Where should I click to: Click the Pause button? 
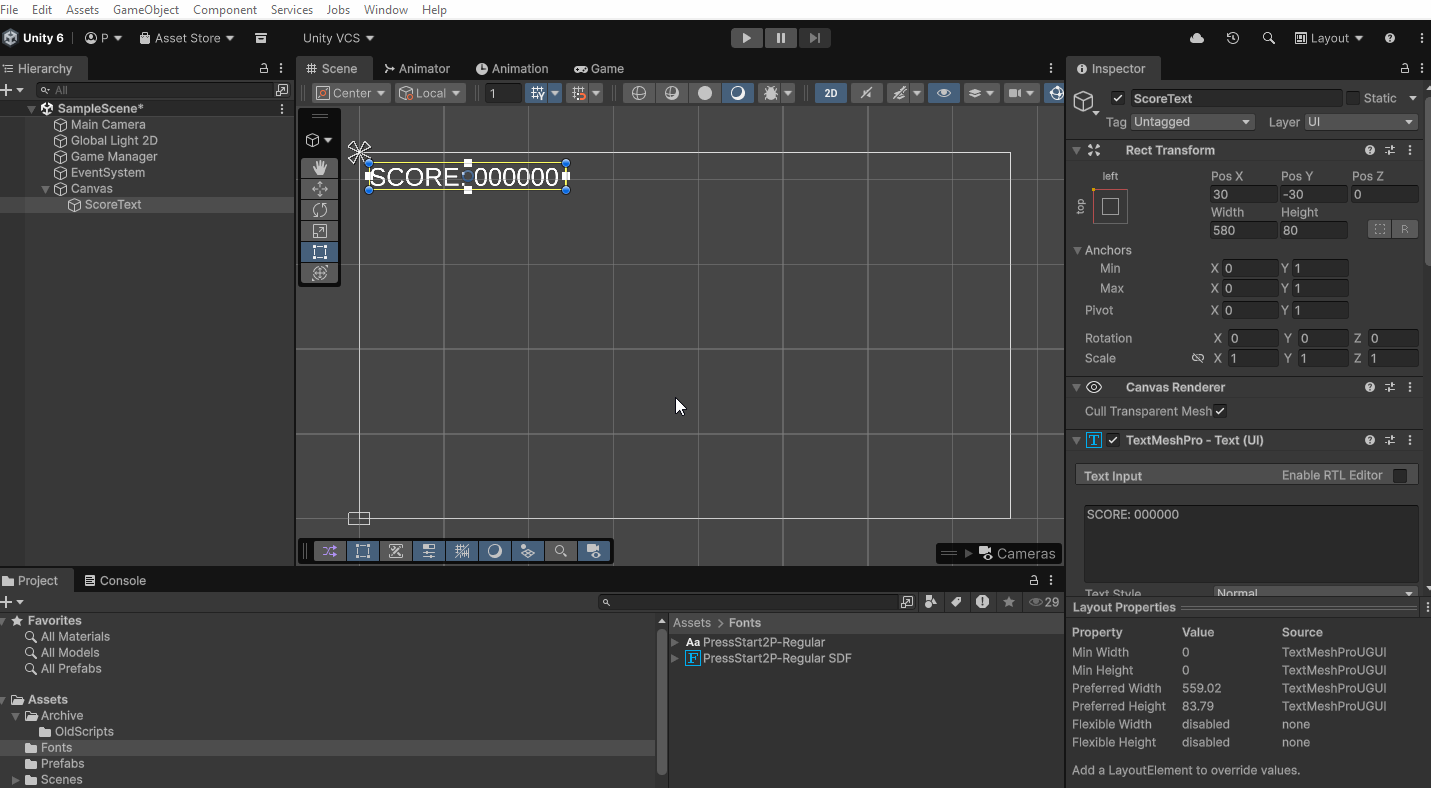781,38
